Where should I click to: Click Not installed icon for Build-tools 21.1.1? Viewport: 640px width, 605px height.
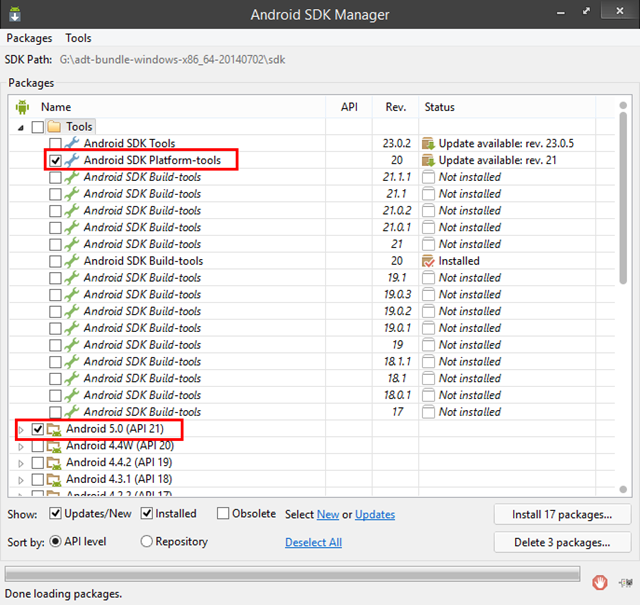[428, 177]
